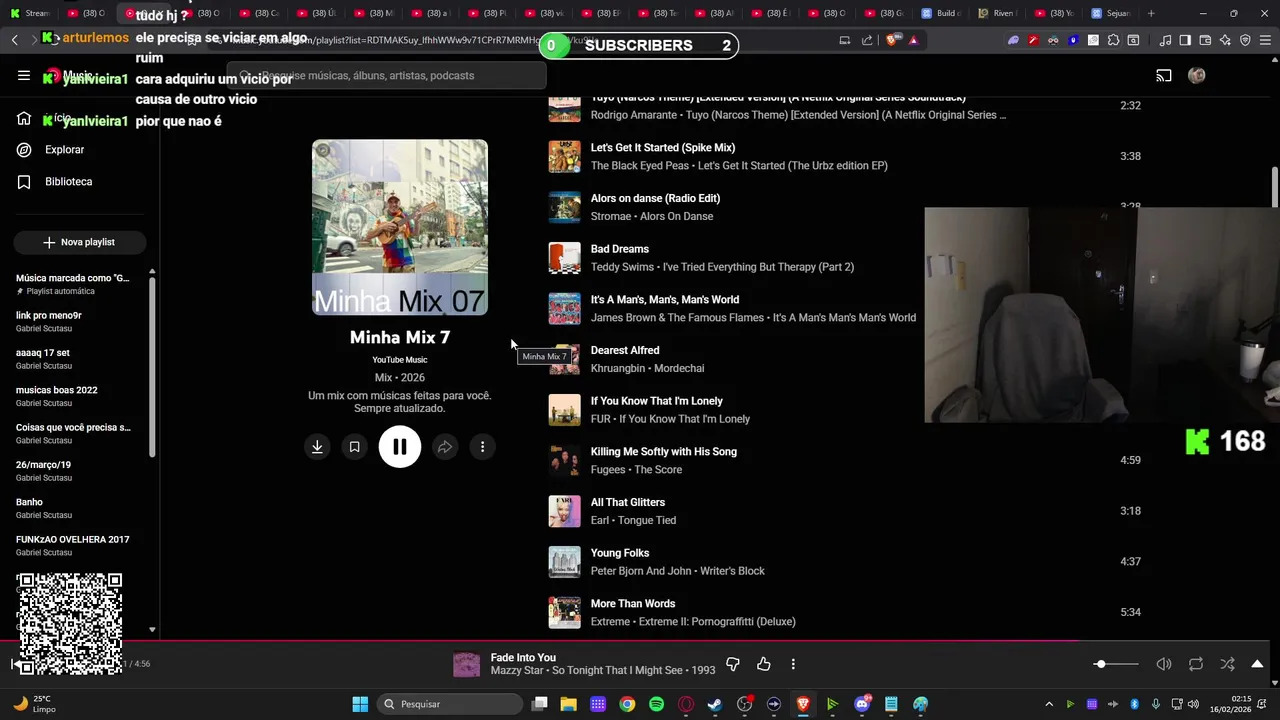Open Brave Shields in the address bar
Image resolution: width=1280 pixels, height=720 pixels.
(891, 40)
